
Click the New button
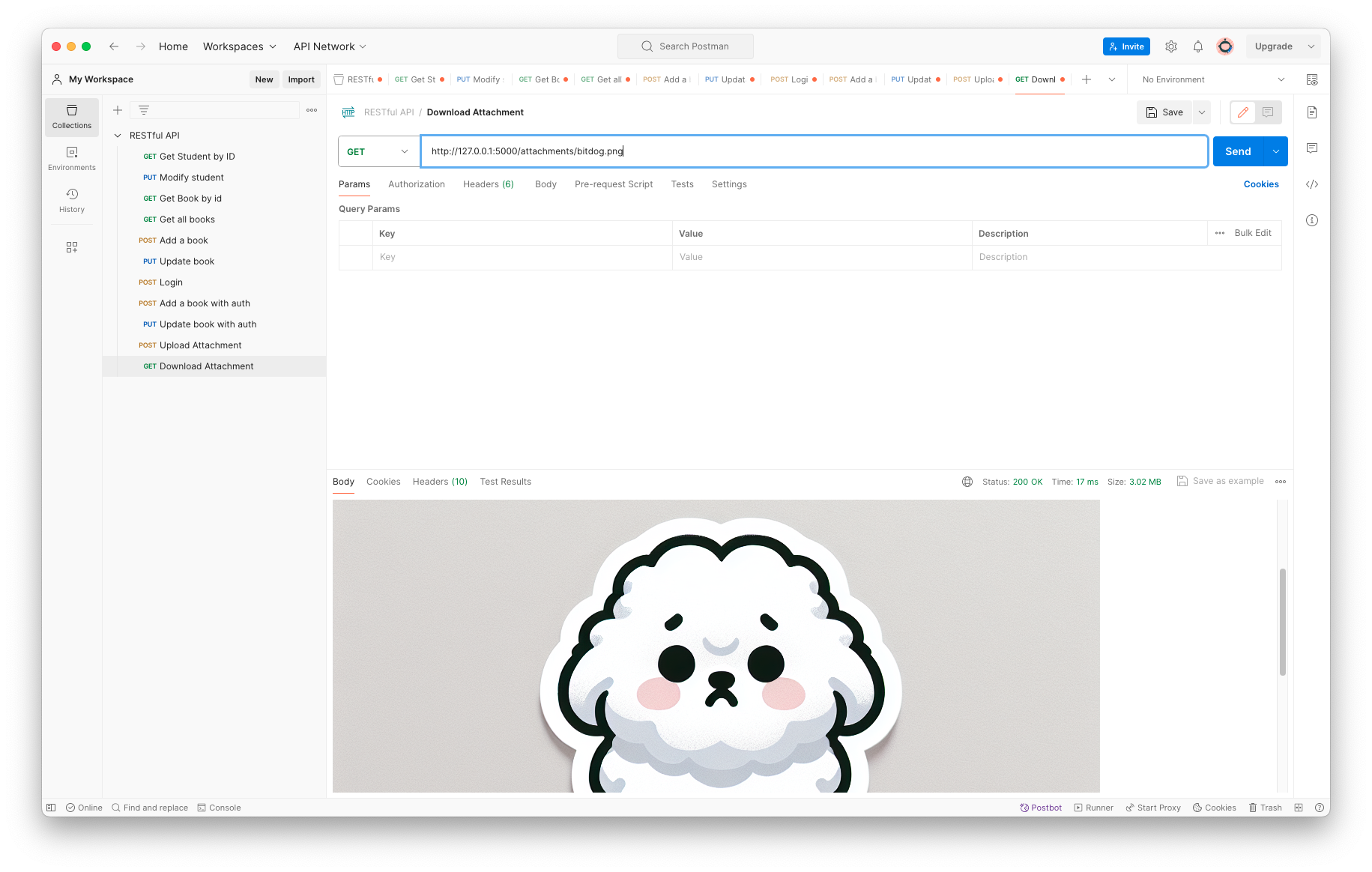click(264, 79)
